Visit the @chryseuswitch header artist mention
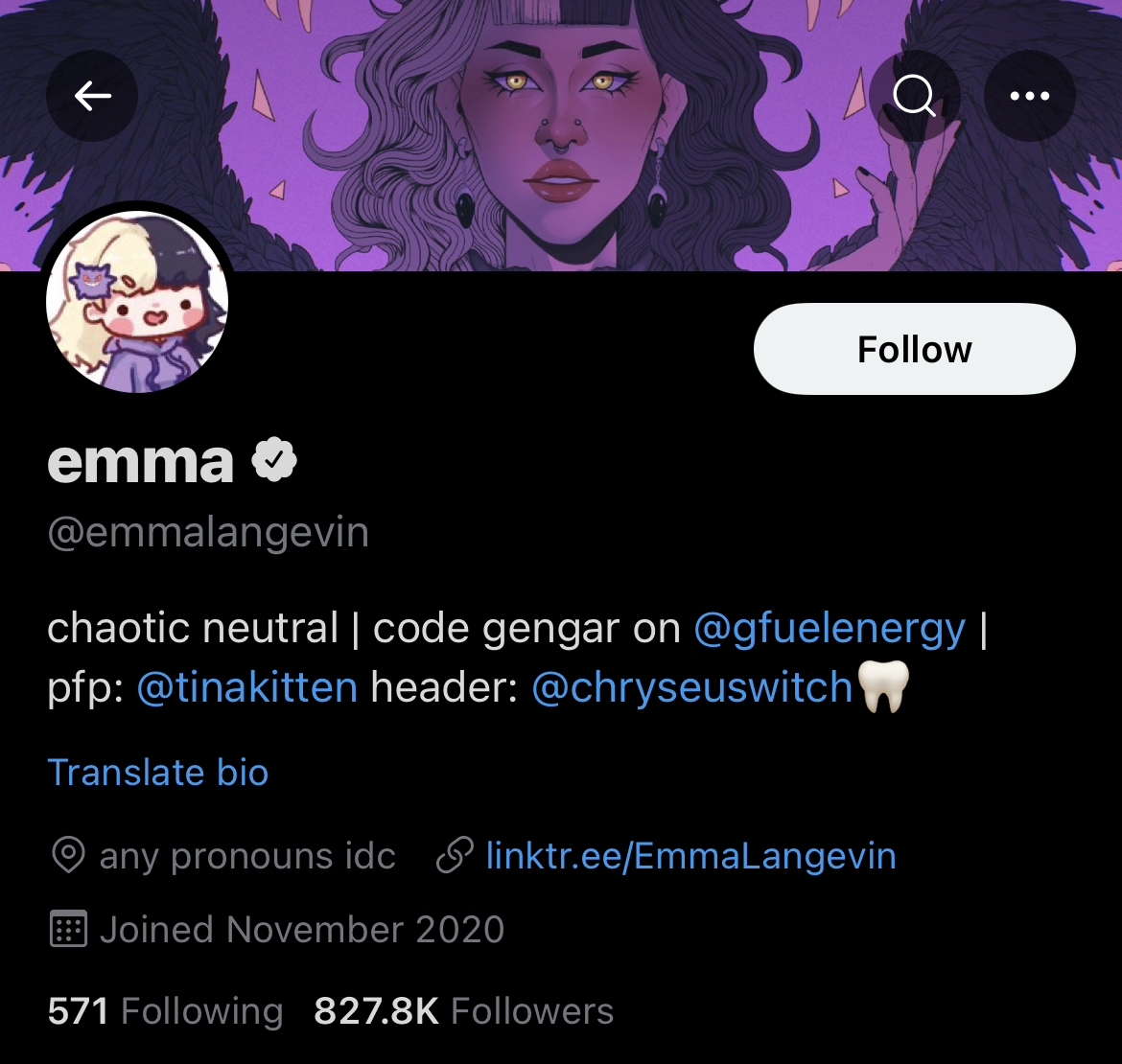The width and height of the screenshot is (1122, 1064). [692, 688]
